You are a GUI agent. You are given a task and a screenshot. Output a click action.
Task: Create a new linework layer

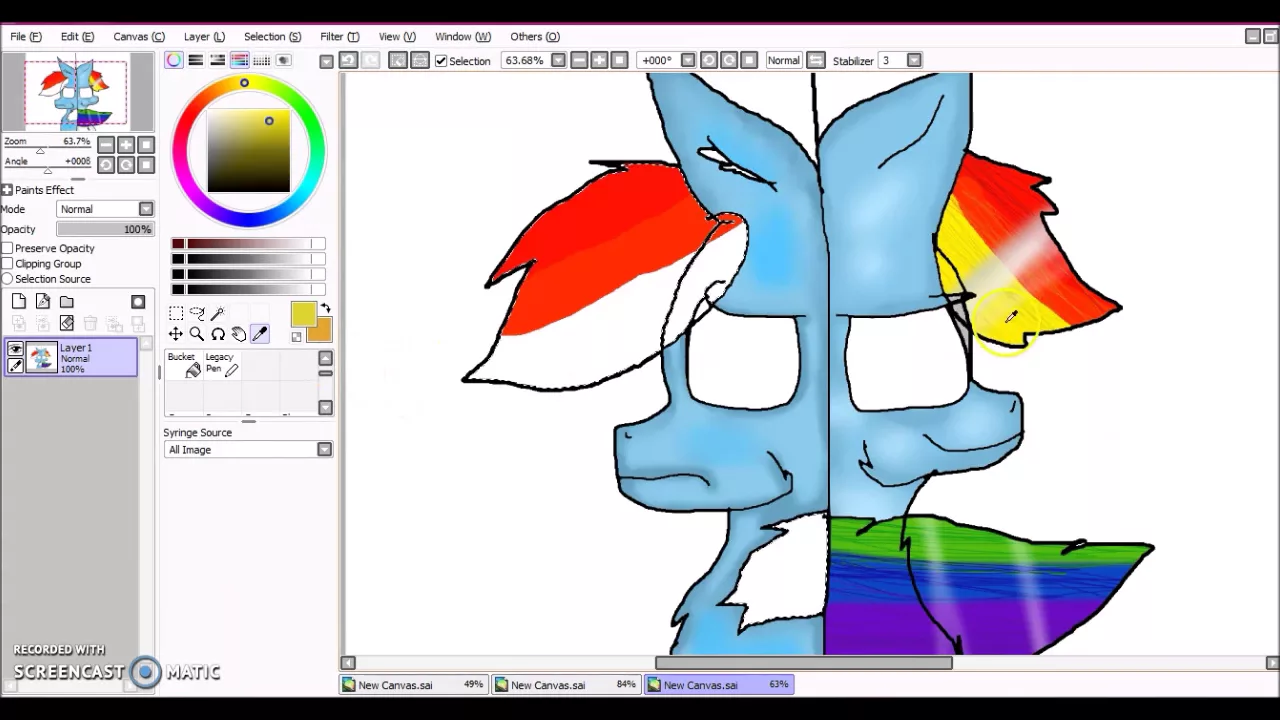pos(43,302)
